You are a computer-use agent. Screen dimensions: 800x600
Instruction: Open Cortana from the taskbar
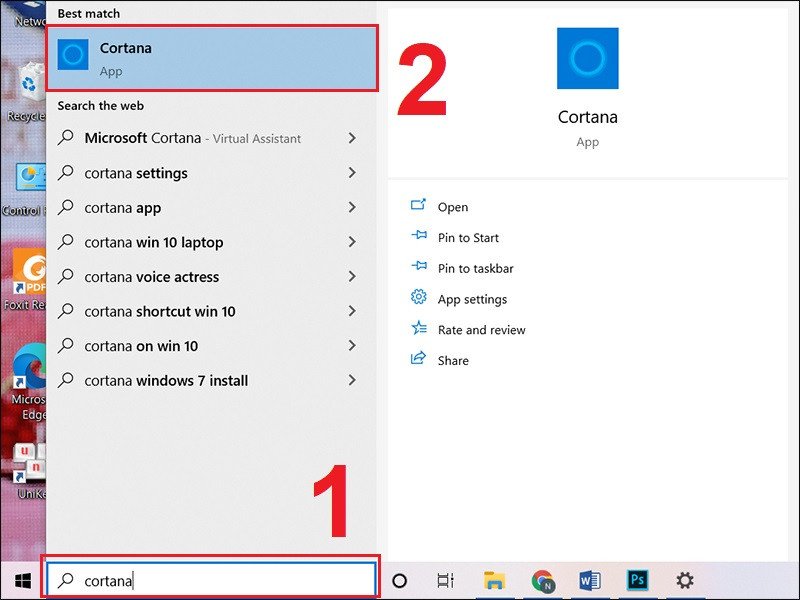(398, 581)
